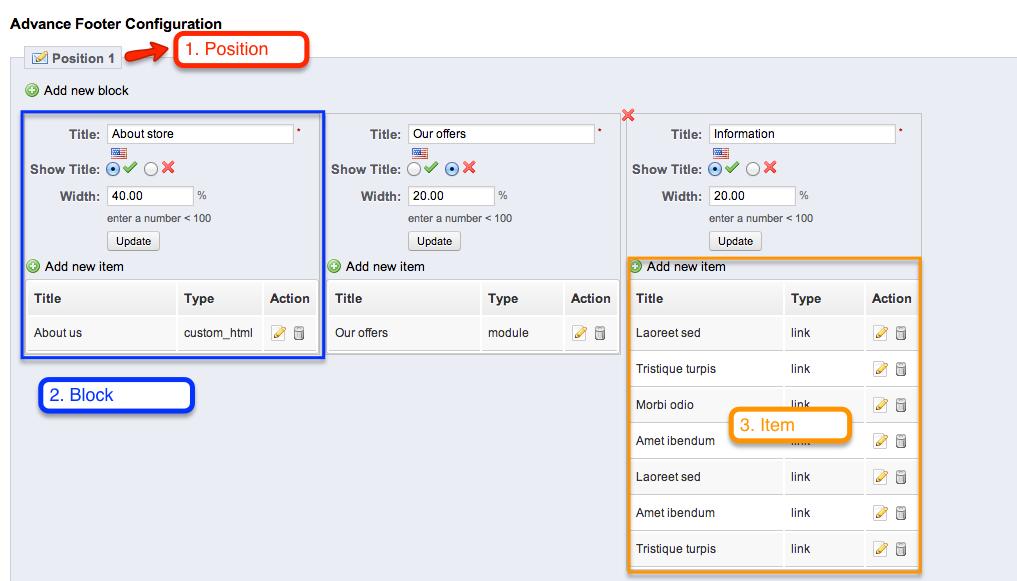Update the About store block
Screen dimensions: 1017x581
click(134, 241)
